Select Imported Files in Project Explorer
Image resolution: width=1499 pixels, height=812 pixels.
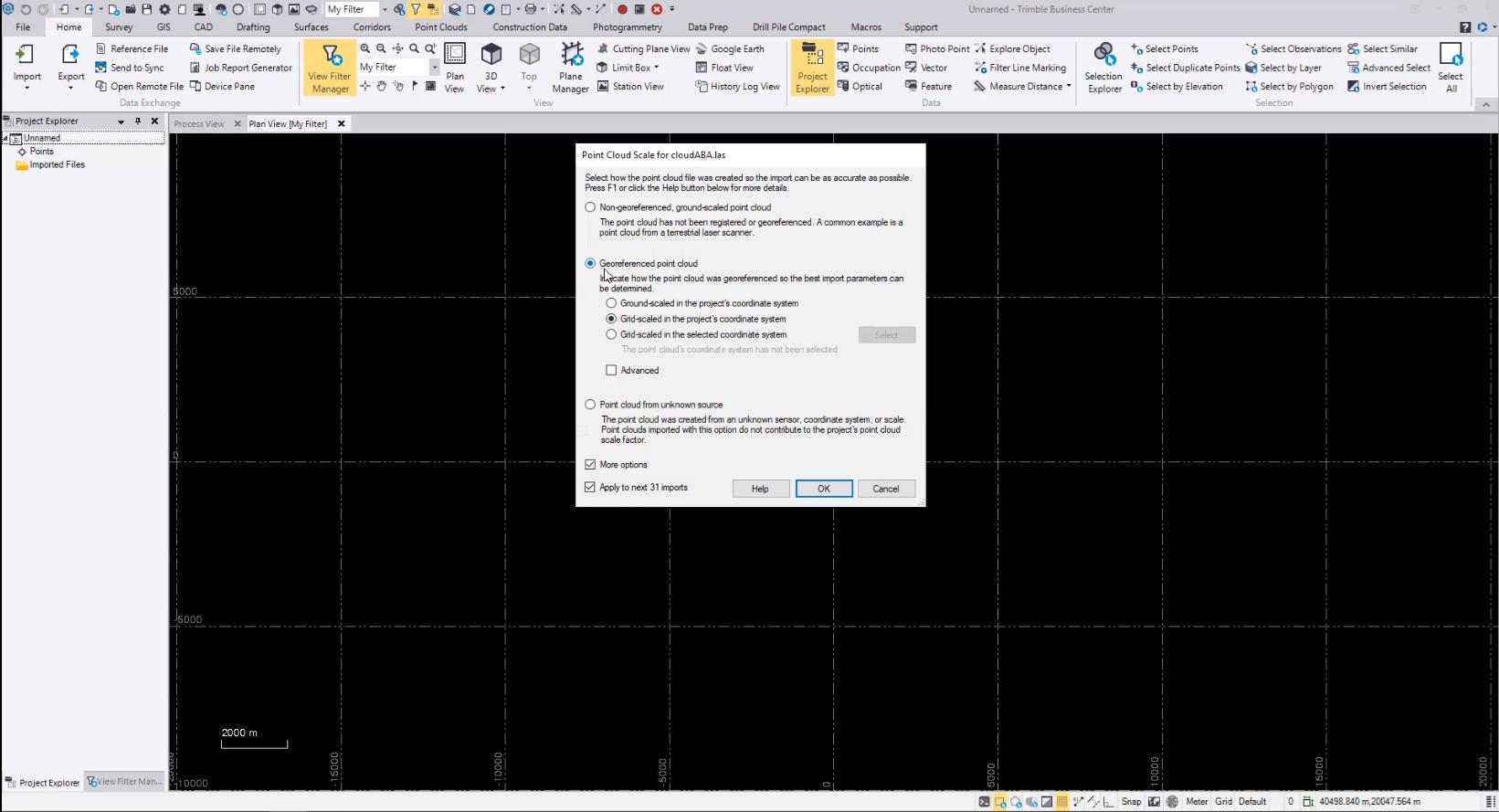57,165
